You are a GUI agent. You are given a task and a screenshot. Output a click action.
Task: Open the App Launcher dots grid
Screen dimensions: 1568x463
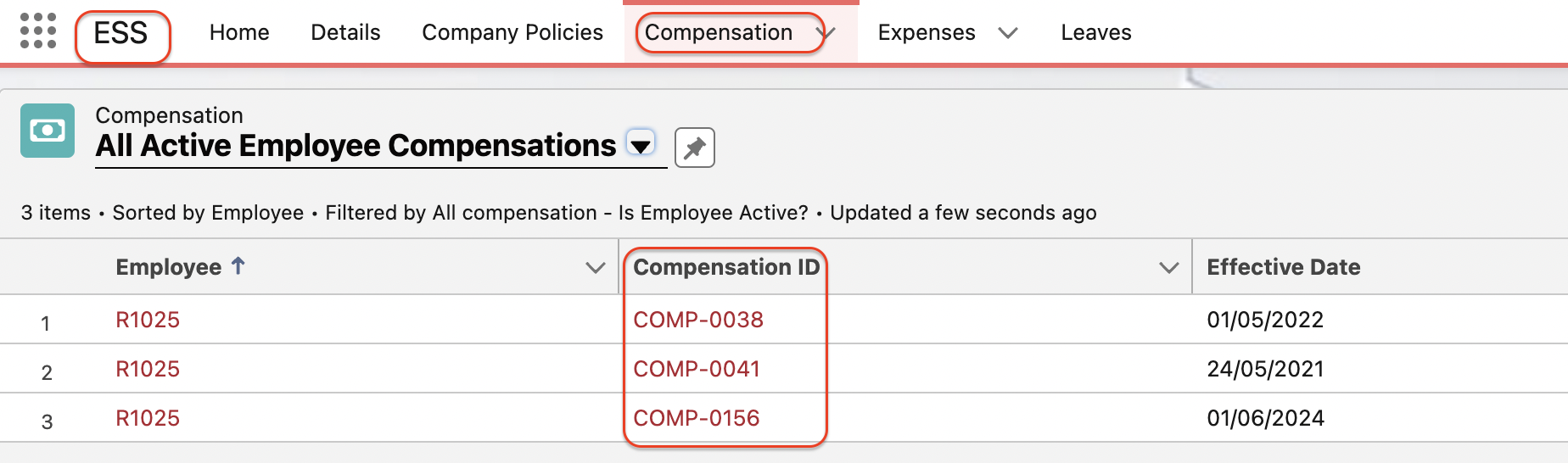[x=38, y=31]
